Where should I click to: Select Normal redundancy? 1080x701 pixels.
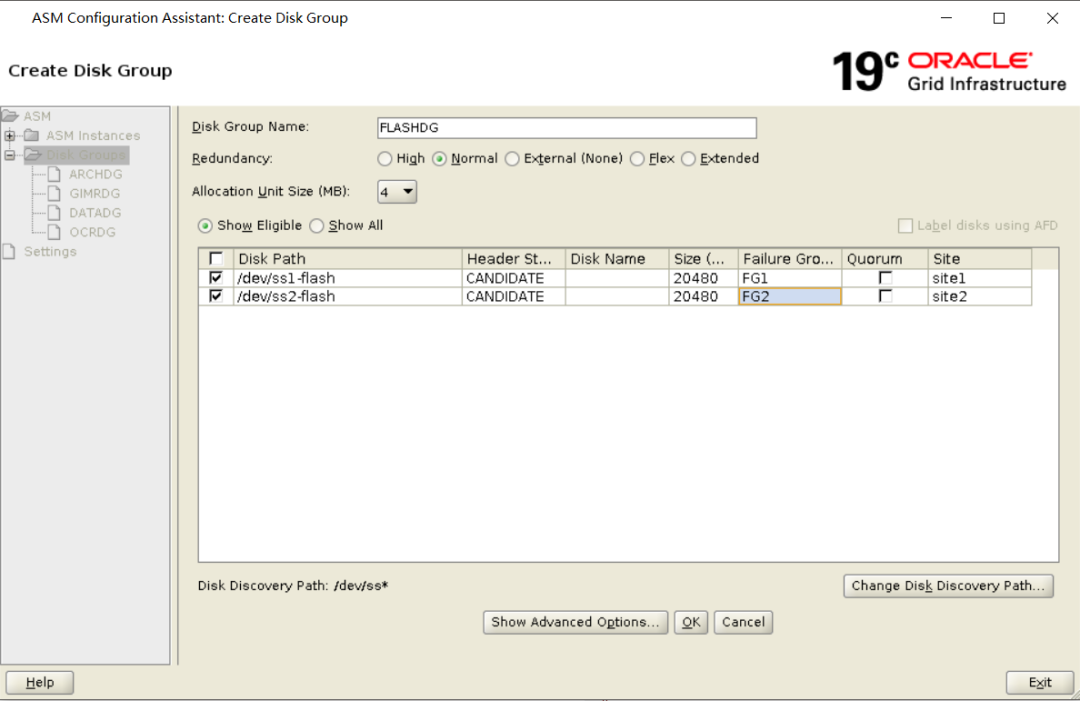point(439,159)
